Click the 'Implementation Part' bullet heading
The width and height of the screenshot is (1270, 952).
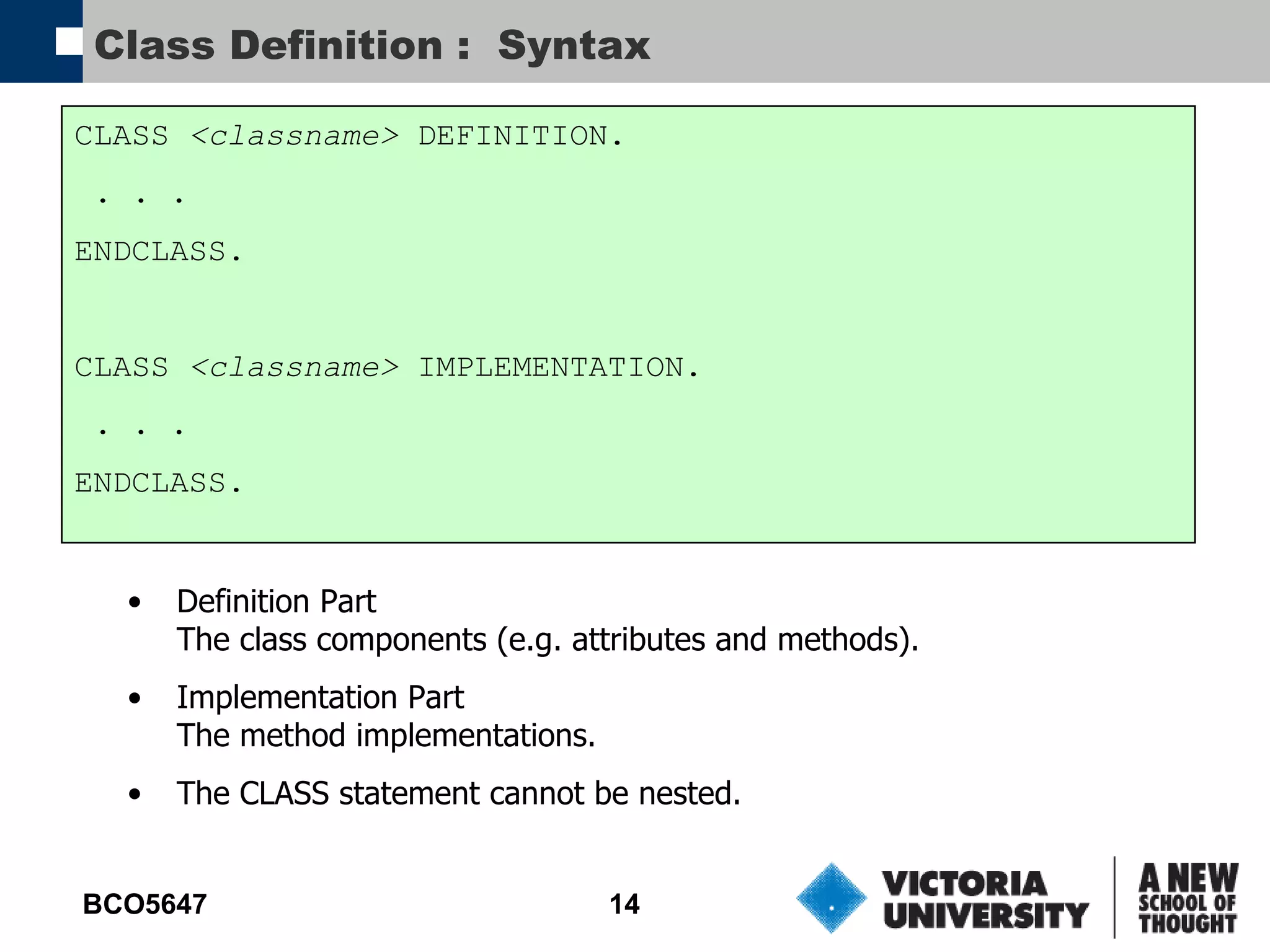(320, 697)
